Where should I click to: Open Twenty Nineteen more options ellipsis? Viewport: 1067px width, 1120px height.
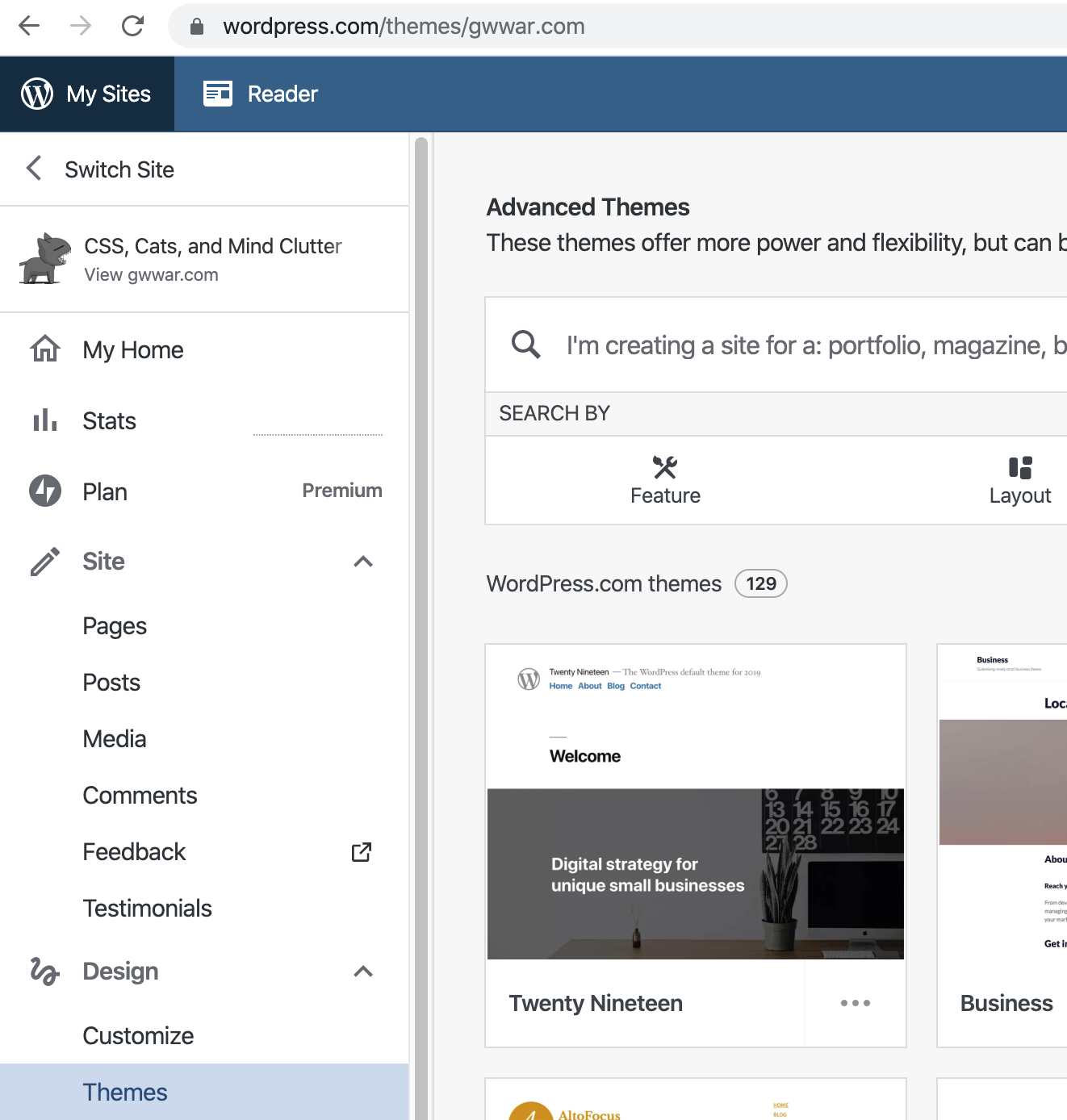[856, 1003]
